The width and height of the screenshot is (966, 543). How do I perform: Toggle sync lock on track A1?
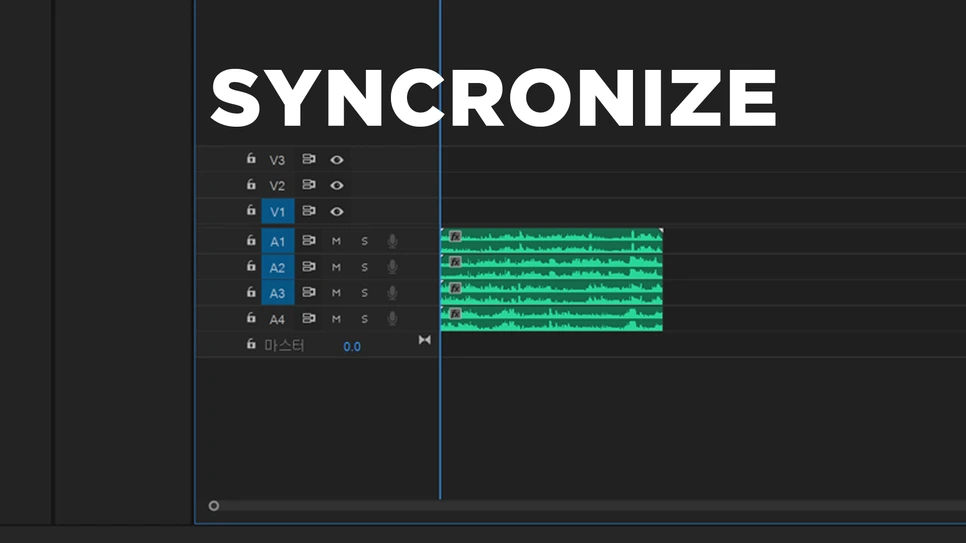pos(309,240)
